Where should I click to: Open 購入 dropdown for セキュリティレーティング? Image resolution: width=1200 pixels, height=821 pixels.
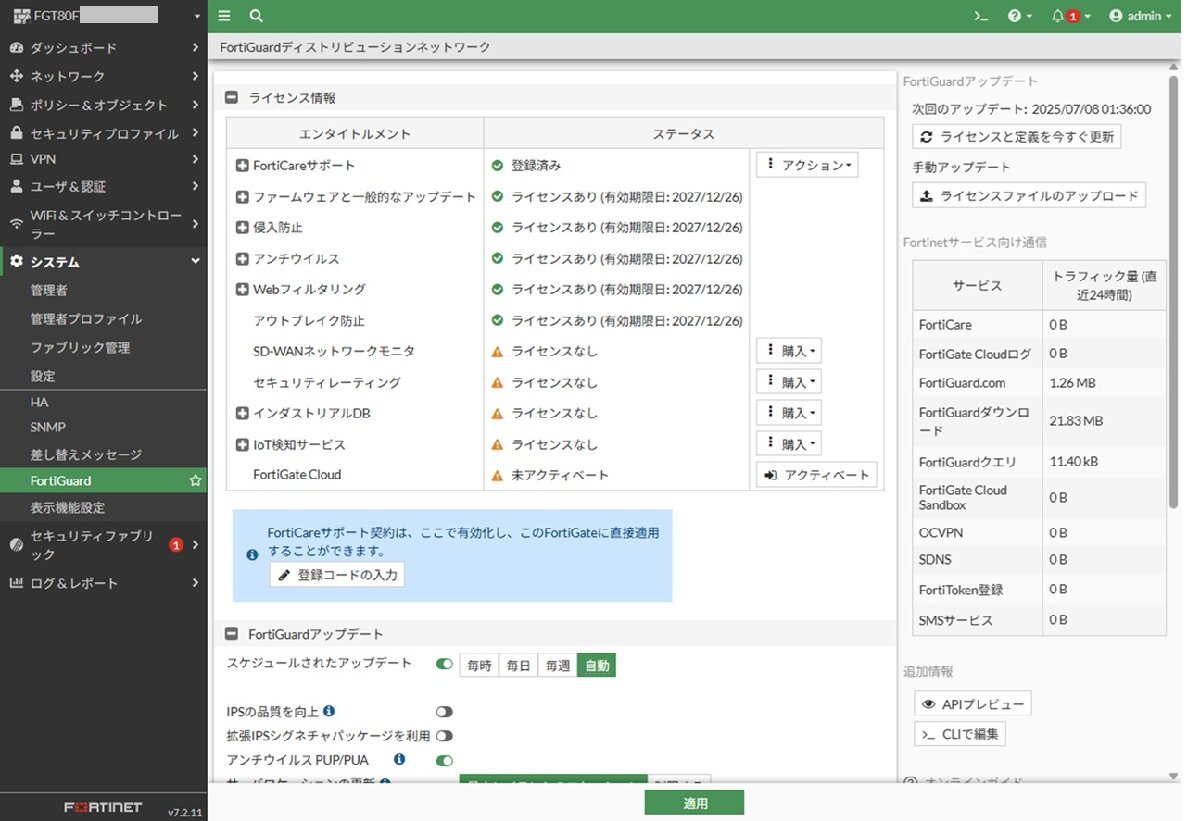tap(789, 382)
